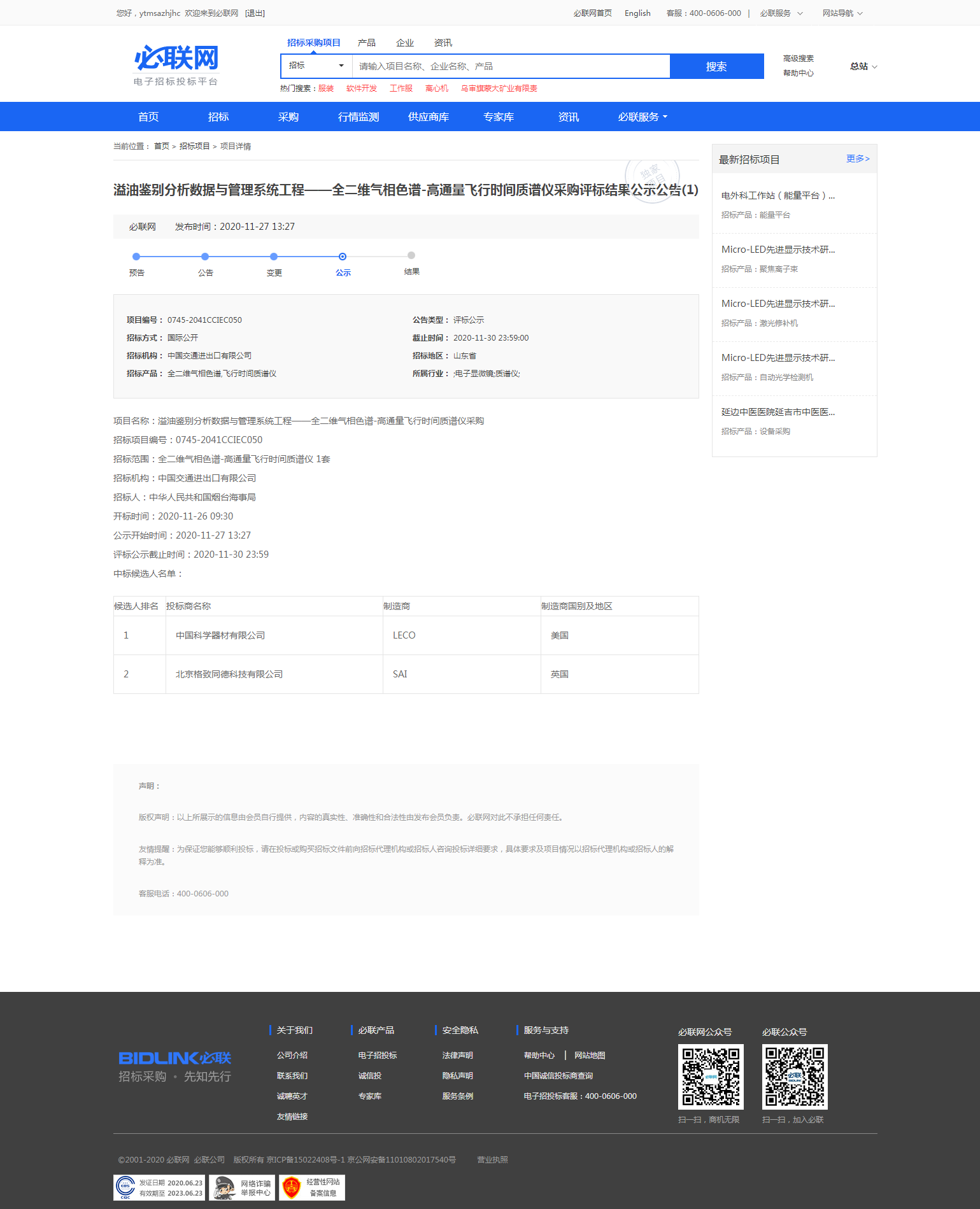980x1209 pixels.
Task: Expand the 网站导航 dropdown
Action: (842, 13)
